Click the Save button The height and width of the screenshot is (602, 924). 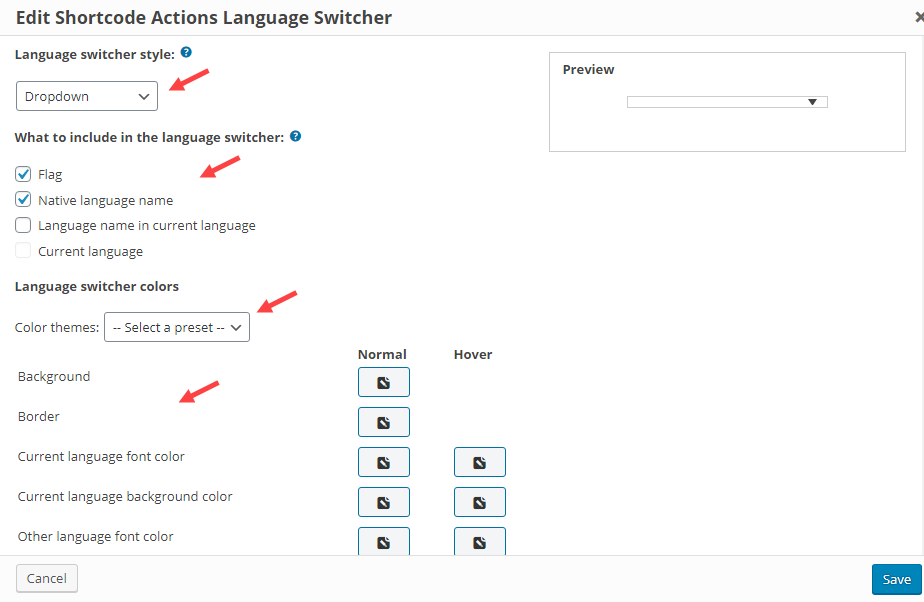click(896, 579)
